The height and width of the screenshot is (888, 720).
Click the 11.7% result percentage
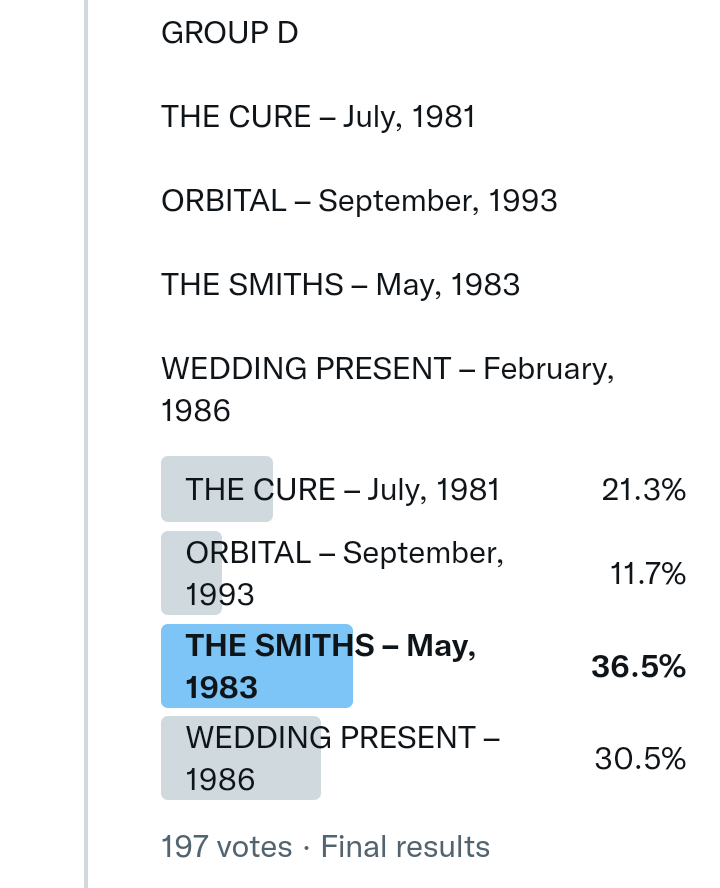tap(647, 574)
